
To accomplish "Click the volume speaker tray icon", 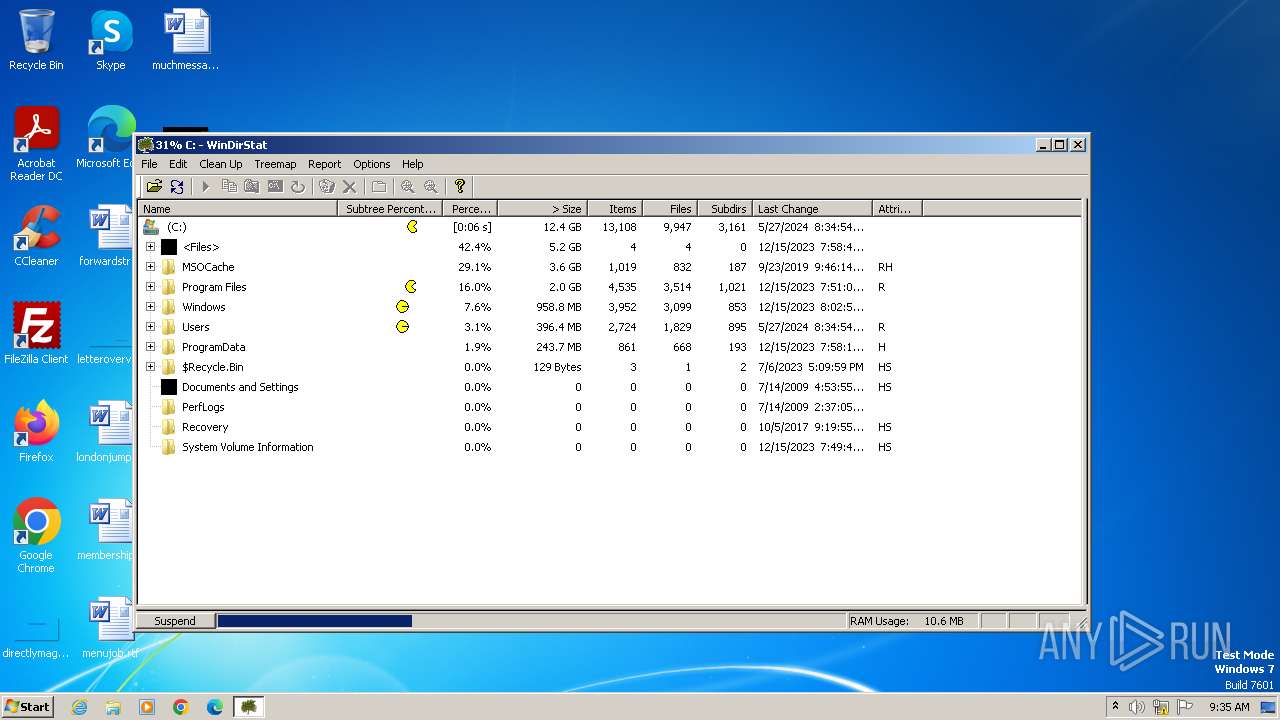I will [1137, 707].
